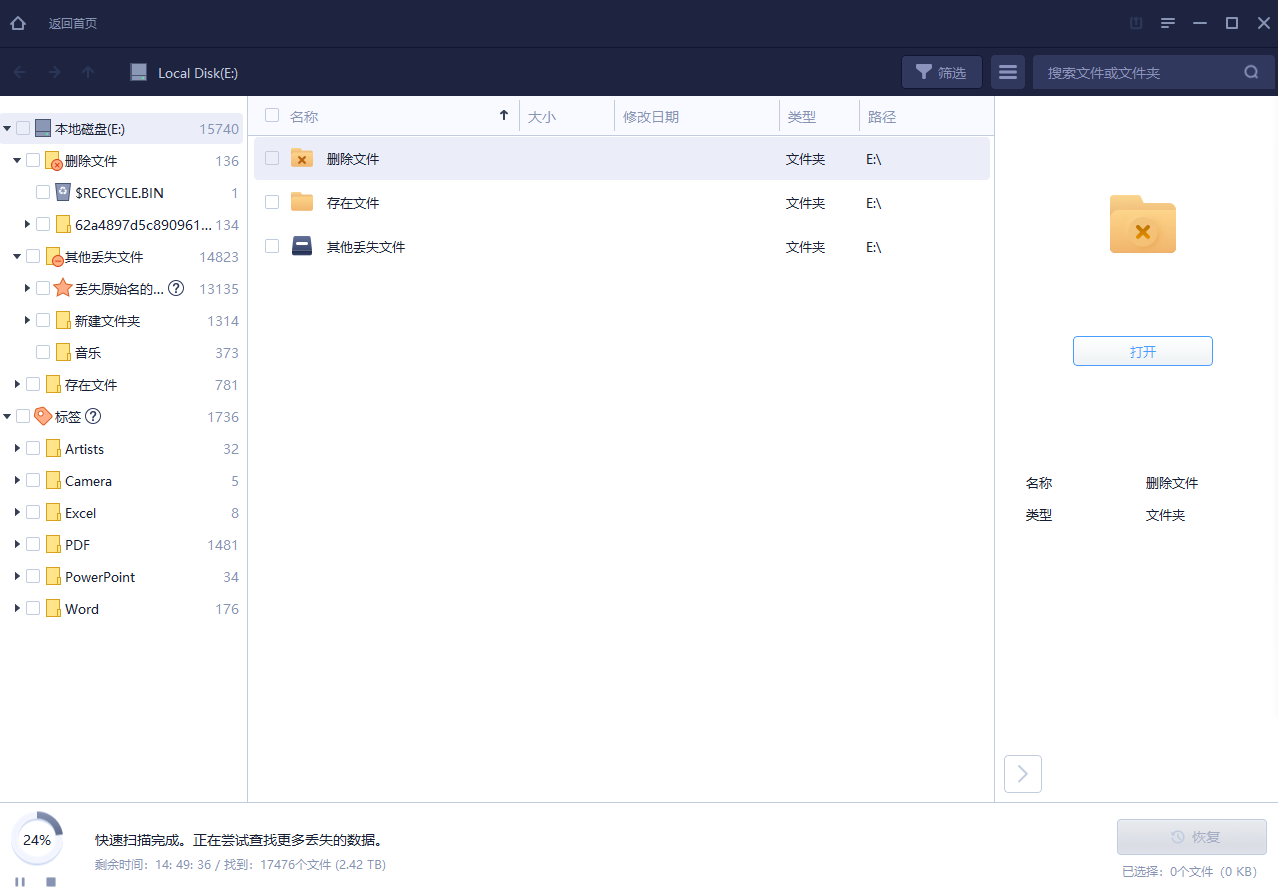Go up one level with up arrow

(x=88, y=72)
